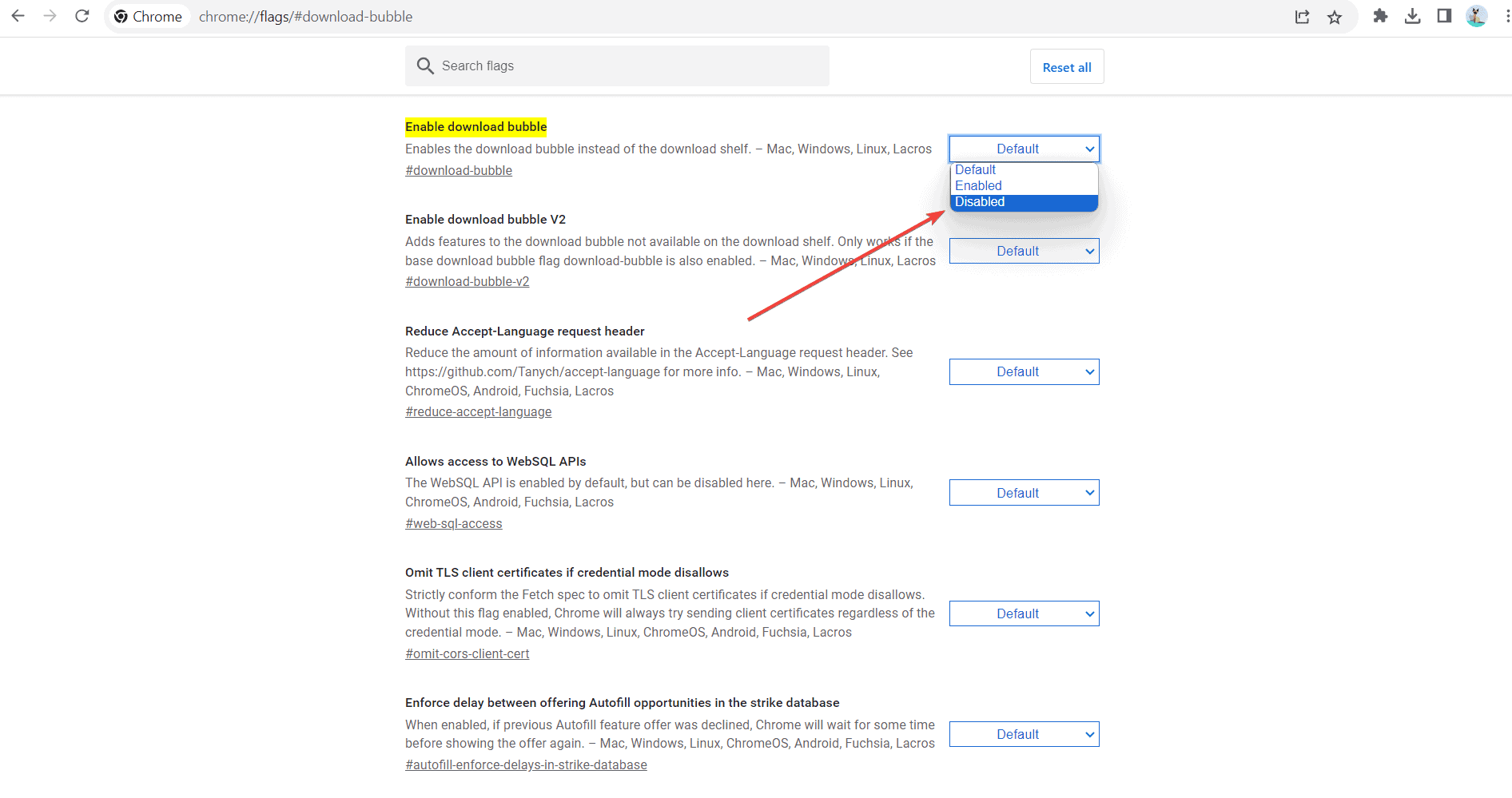Screen dimensions: 1512x798
Task: Follow the #autofill-enforce-delays-in-strike-database link
Action: click(x=526, y=764)
